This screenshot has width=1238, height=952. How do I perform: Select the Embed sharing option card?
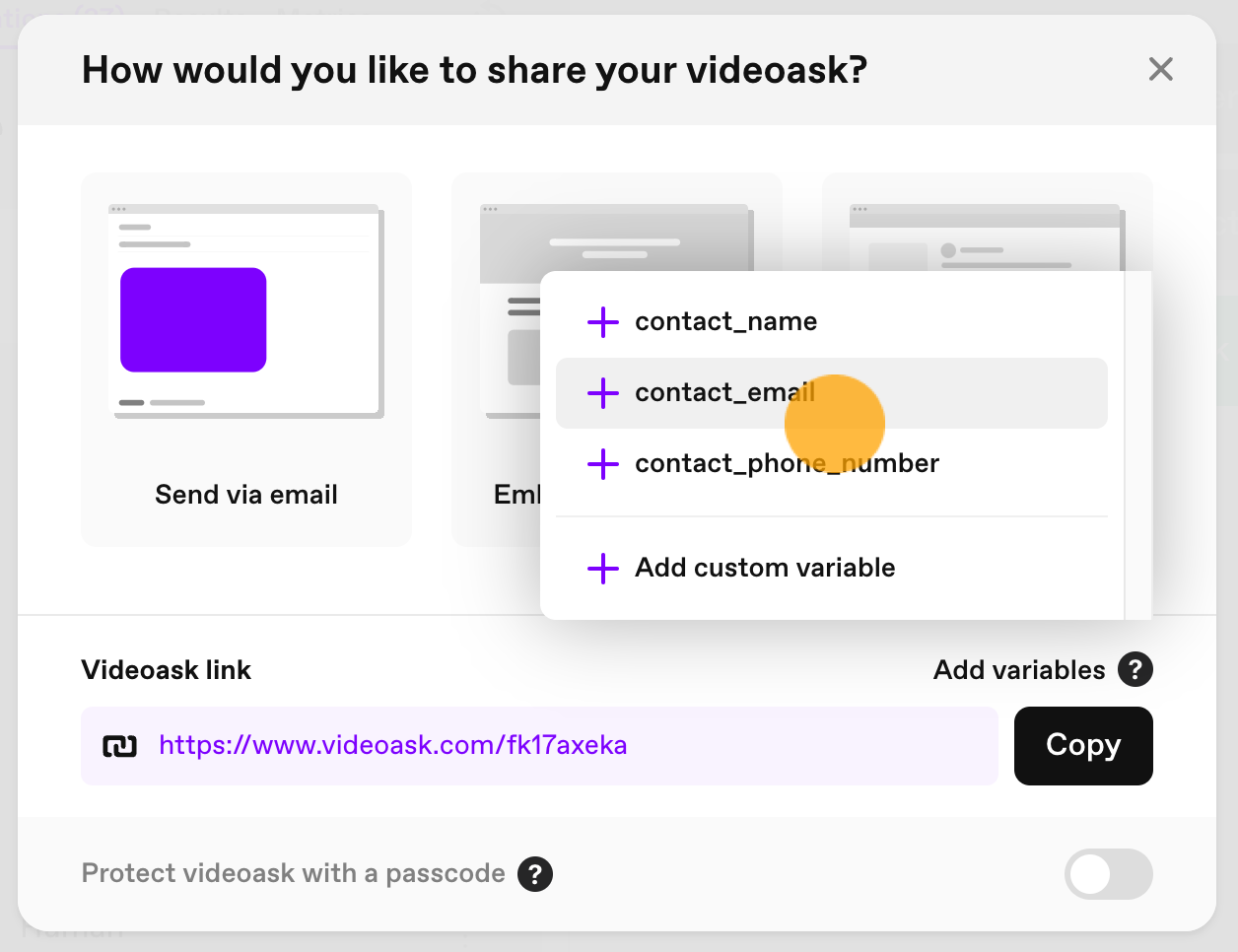pyautogui.click(x=496, y=360)
